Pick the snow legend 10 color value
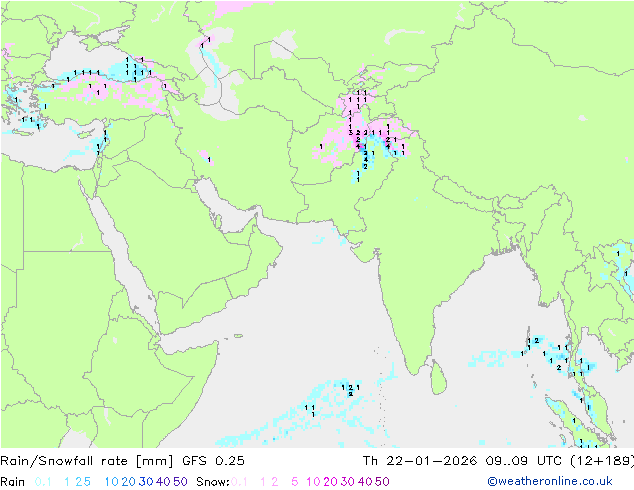 click(313, 482)
